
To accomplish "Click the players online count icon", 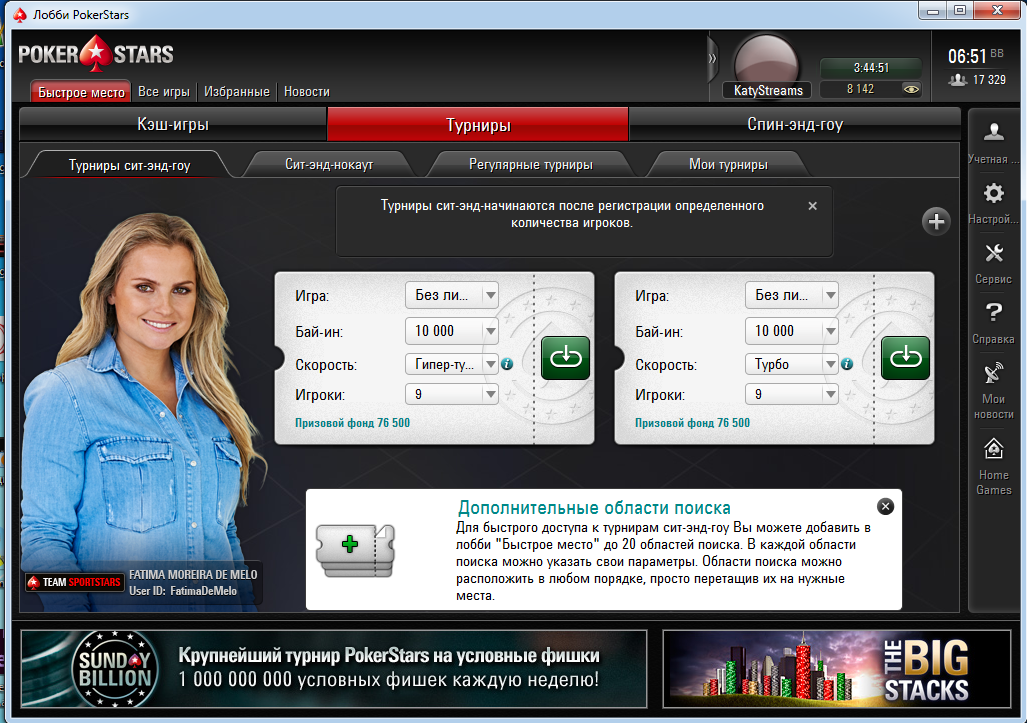I will (958, 80).
